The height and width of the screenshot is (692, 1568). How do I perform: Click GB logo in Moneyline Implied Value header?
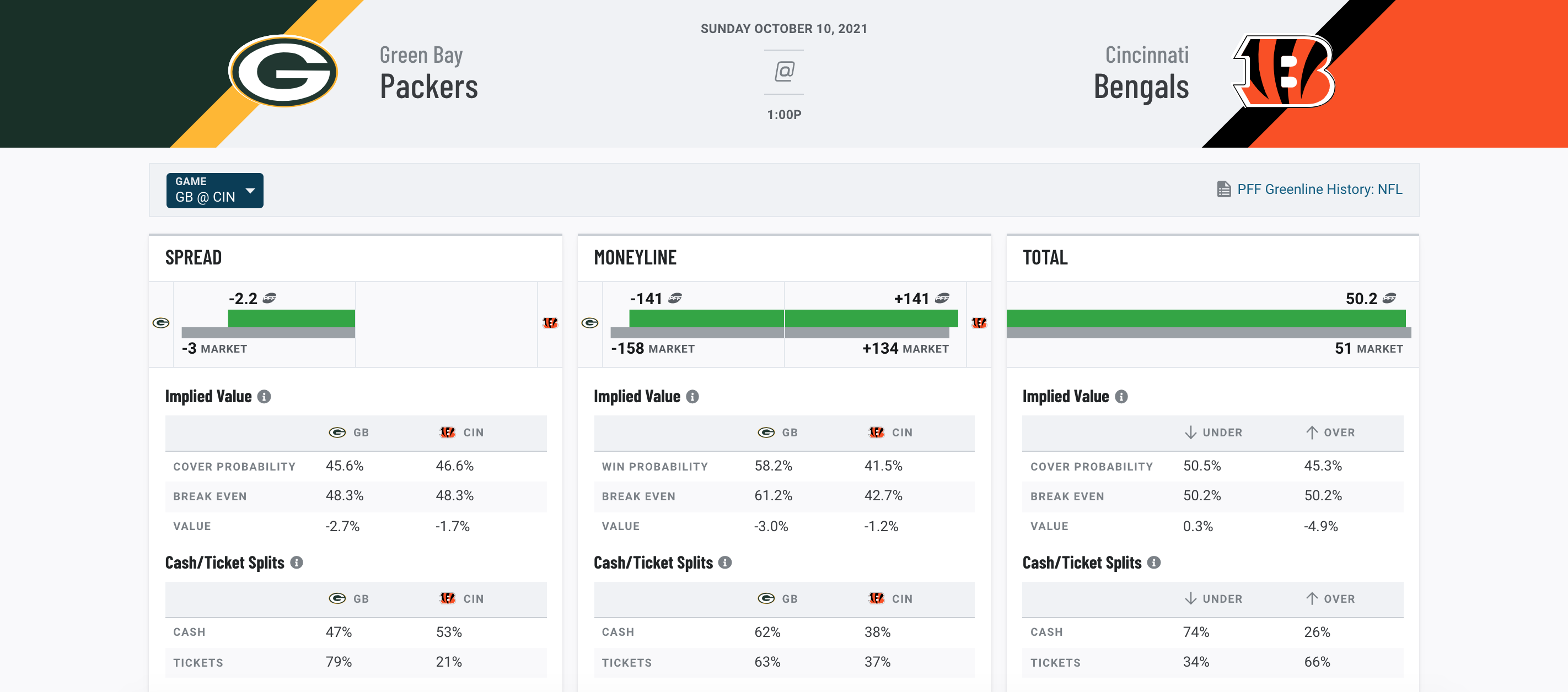(x=766, y=432)
